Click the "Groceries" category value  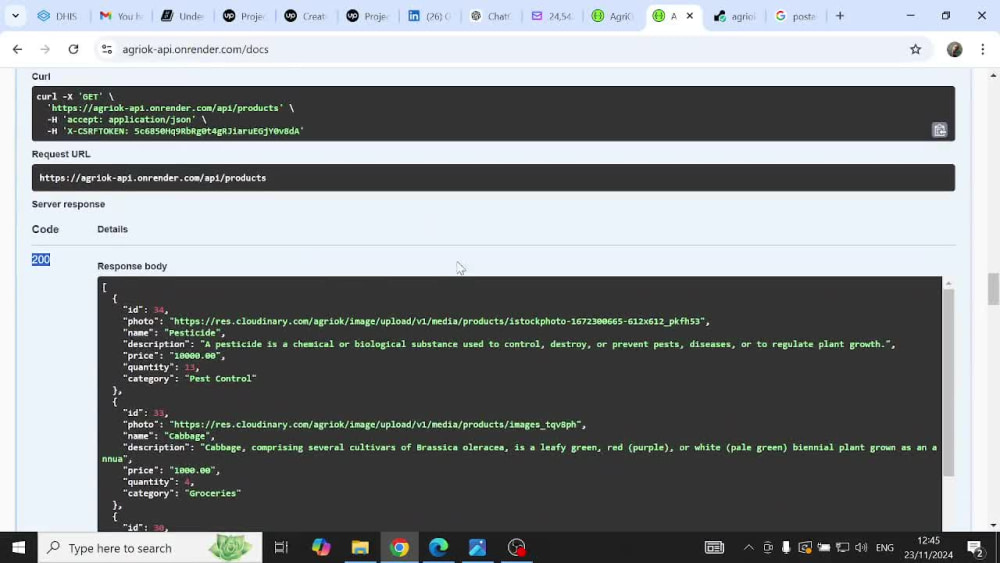coord(213,494)
